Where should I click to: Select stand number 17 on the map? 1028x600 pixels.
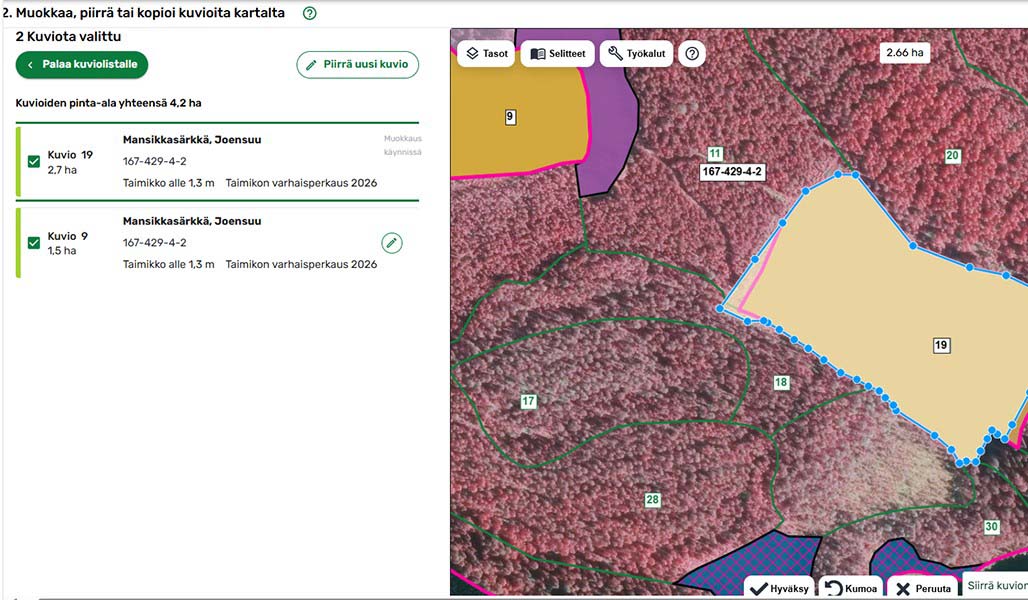click(528, 402)
